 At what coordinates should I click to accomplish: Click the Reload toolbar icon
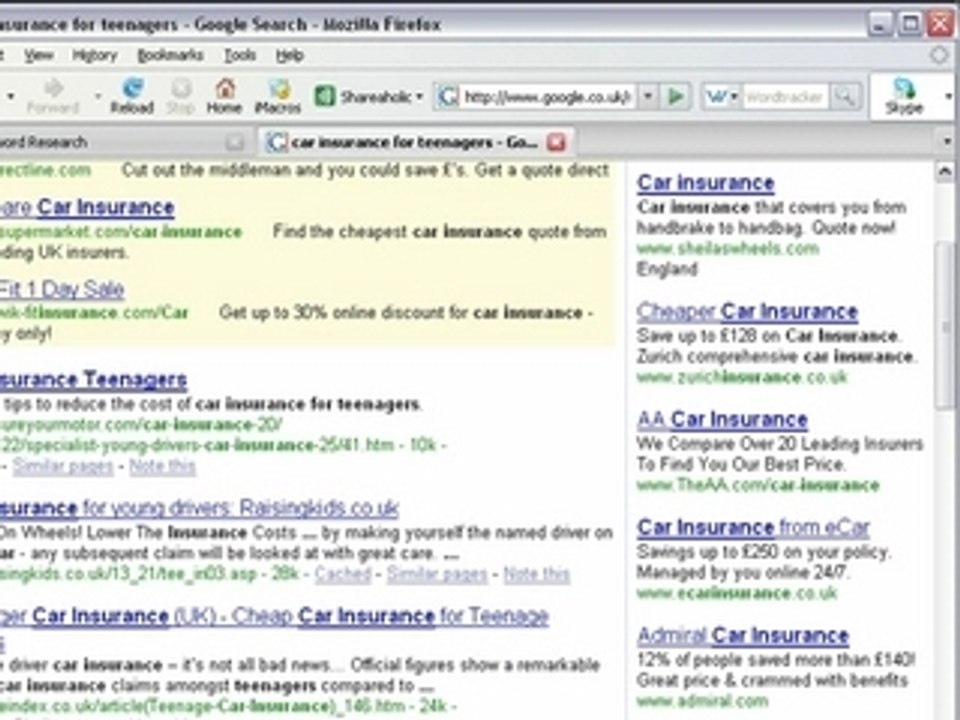click(x=132, y=96)
